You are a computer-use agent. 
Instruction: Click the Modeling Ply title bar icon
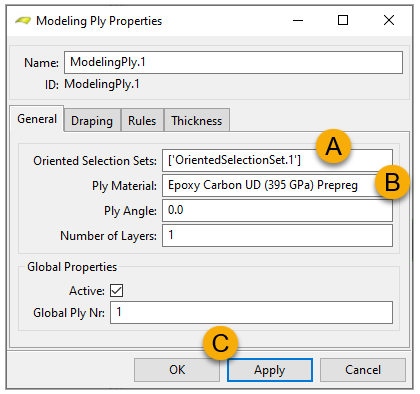(x=23, y=21)
